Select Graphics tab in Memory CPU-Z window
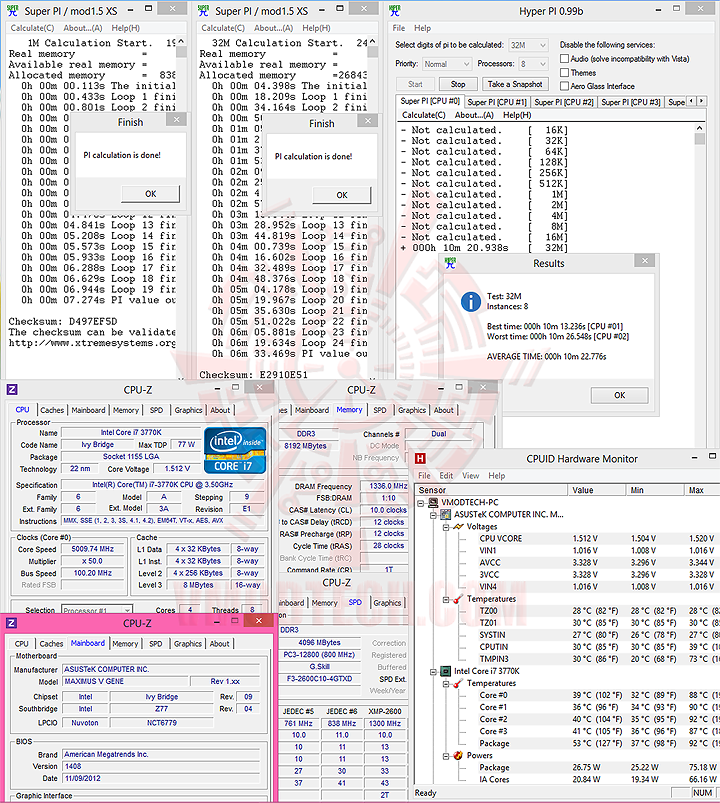 pos(412,410)
